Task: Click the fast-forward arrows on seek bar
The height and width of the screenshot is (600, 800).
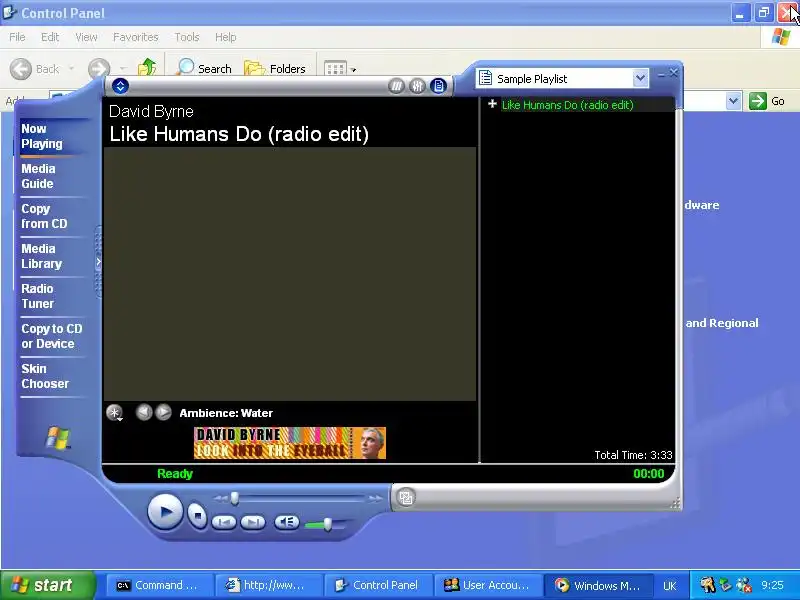Action: point(376,498)
